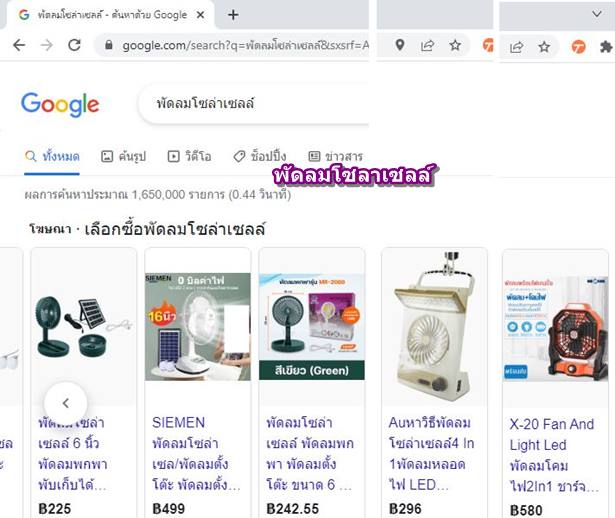Click the green fan product thumbnail
The image size is (615, 518).
311,327
